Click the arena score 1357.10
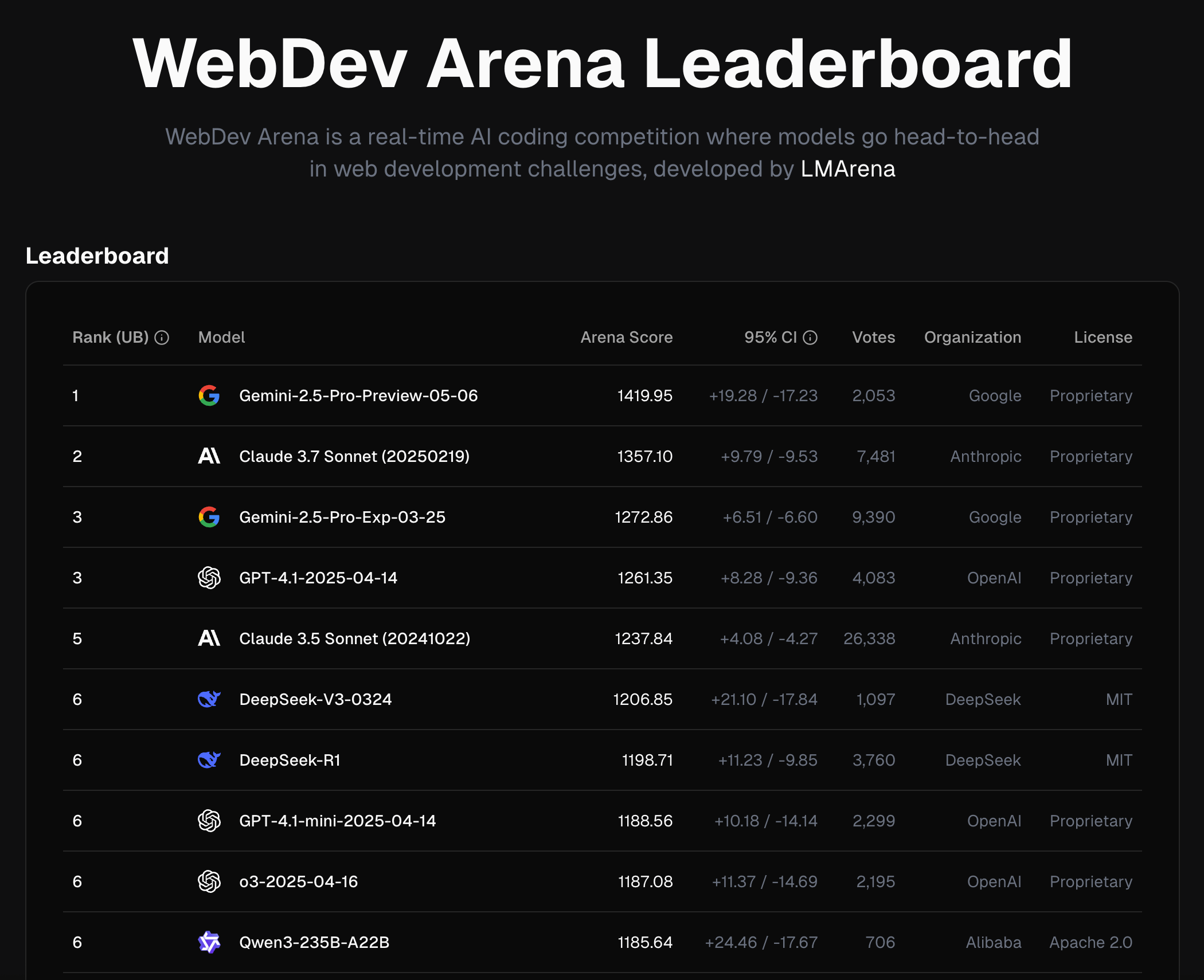 point(645,456)
